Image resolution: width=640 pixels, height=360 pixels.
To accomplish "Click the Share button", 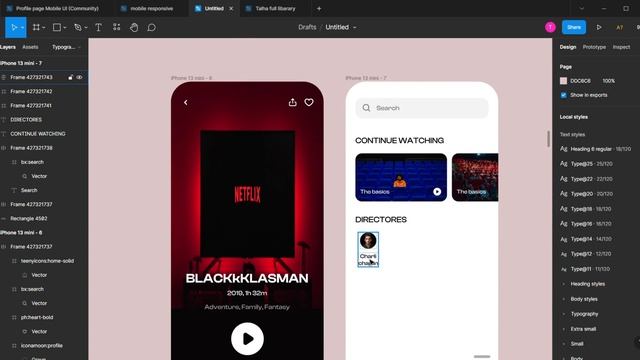I will tap(573, 27).
